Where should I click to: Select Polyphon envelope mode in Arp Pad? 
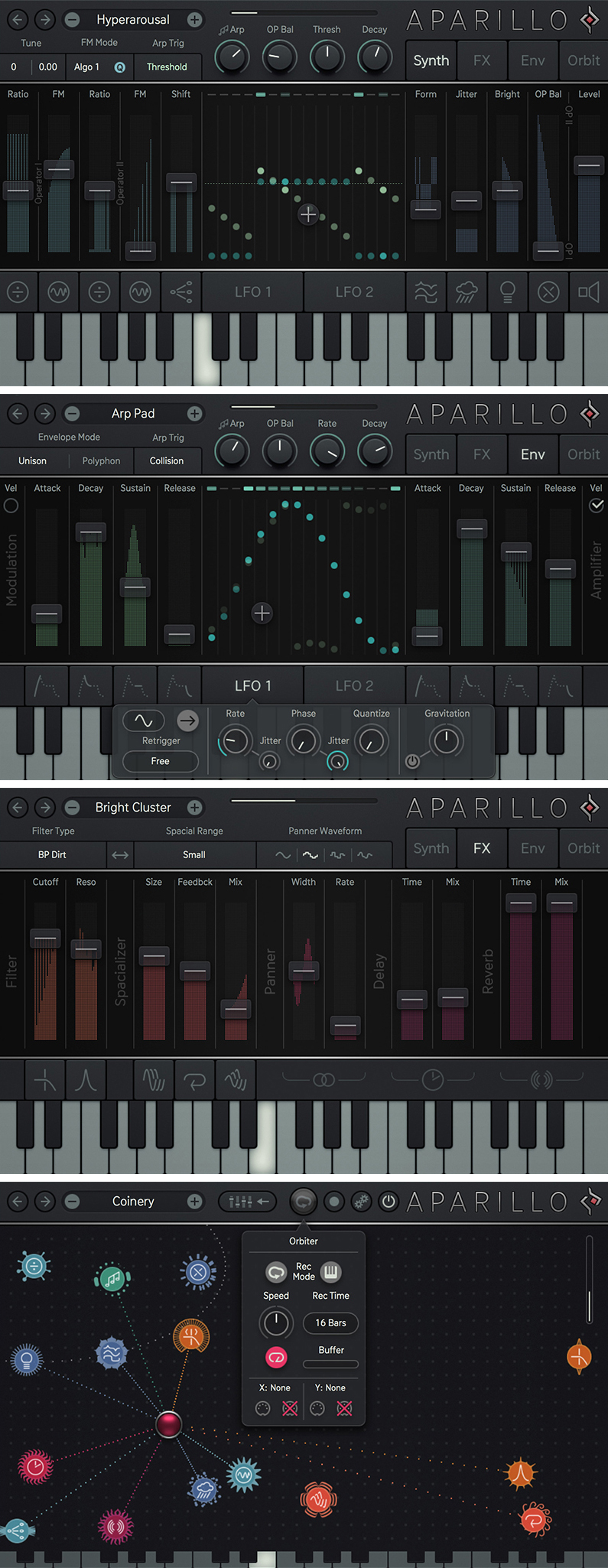click(101, 460)
